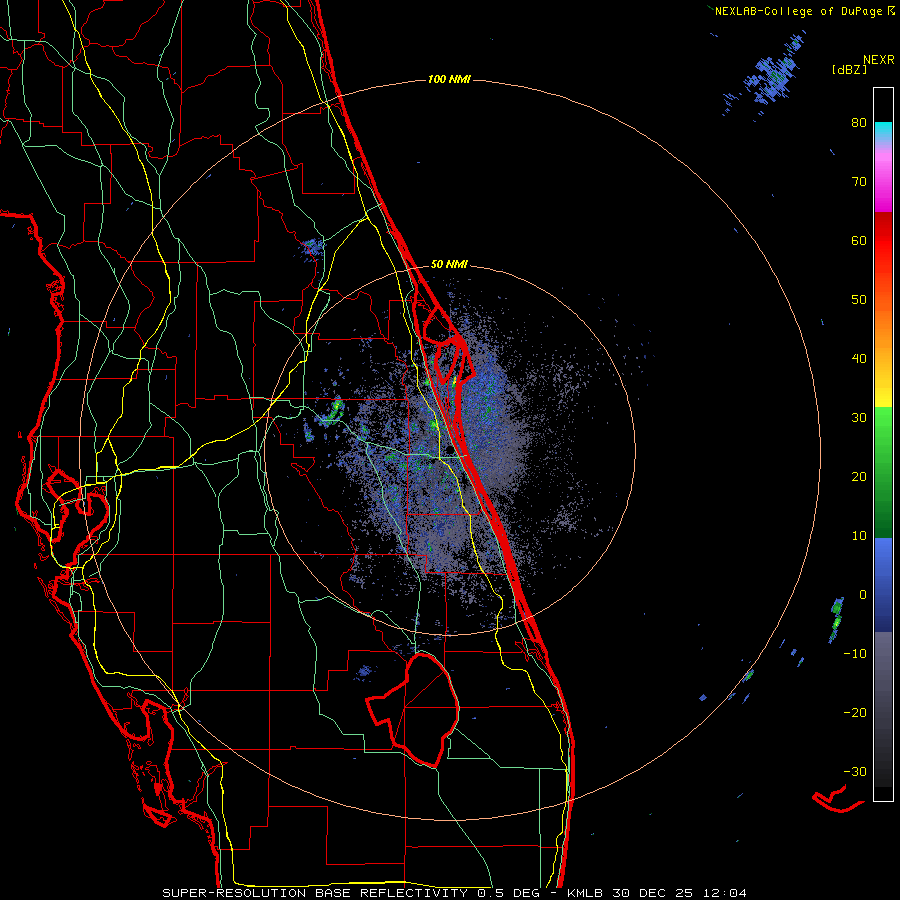Click the 20 value on the dBZ scale

859,477
